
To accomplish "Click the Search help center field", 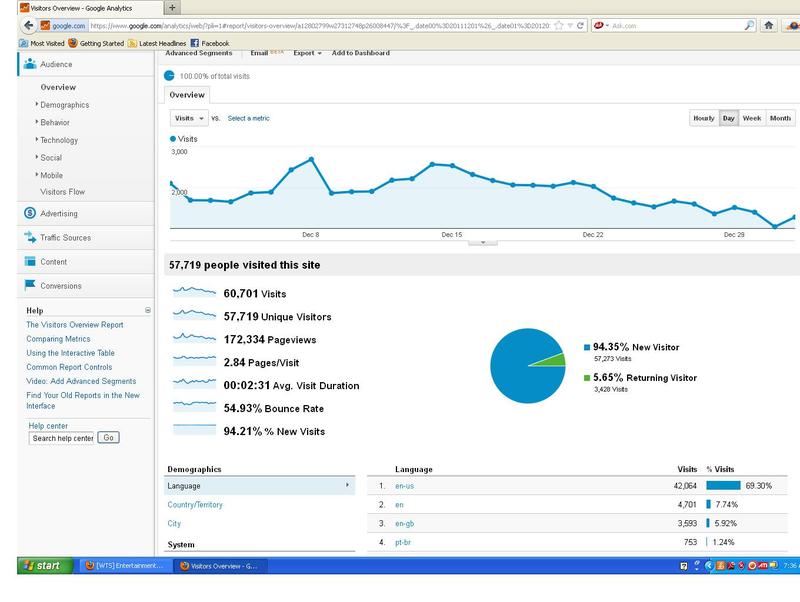I will (x=62, y=438).
